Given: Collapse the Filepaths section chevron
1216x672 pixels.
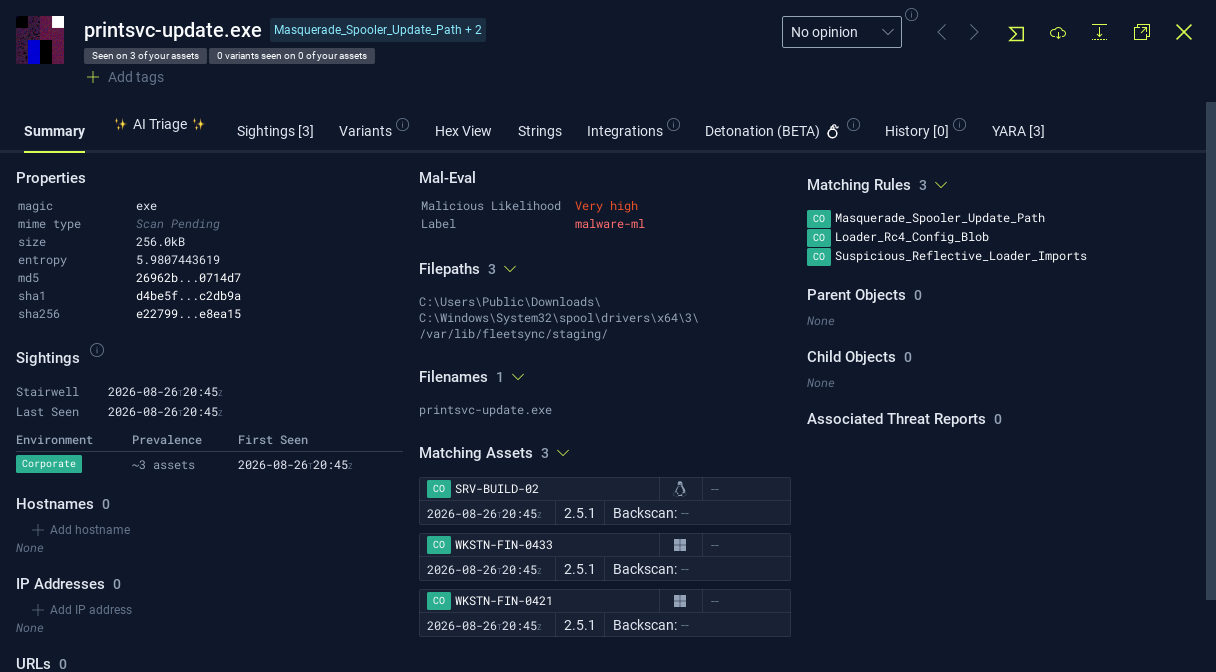Looking at the screenshot, I should pos(510,269).
